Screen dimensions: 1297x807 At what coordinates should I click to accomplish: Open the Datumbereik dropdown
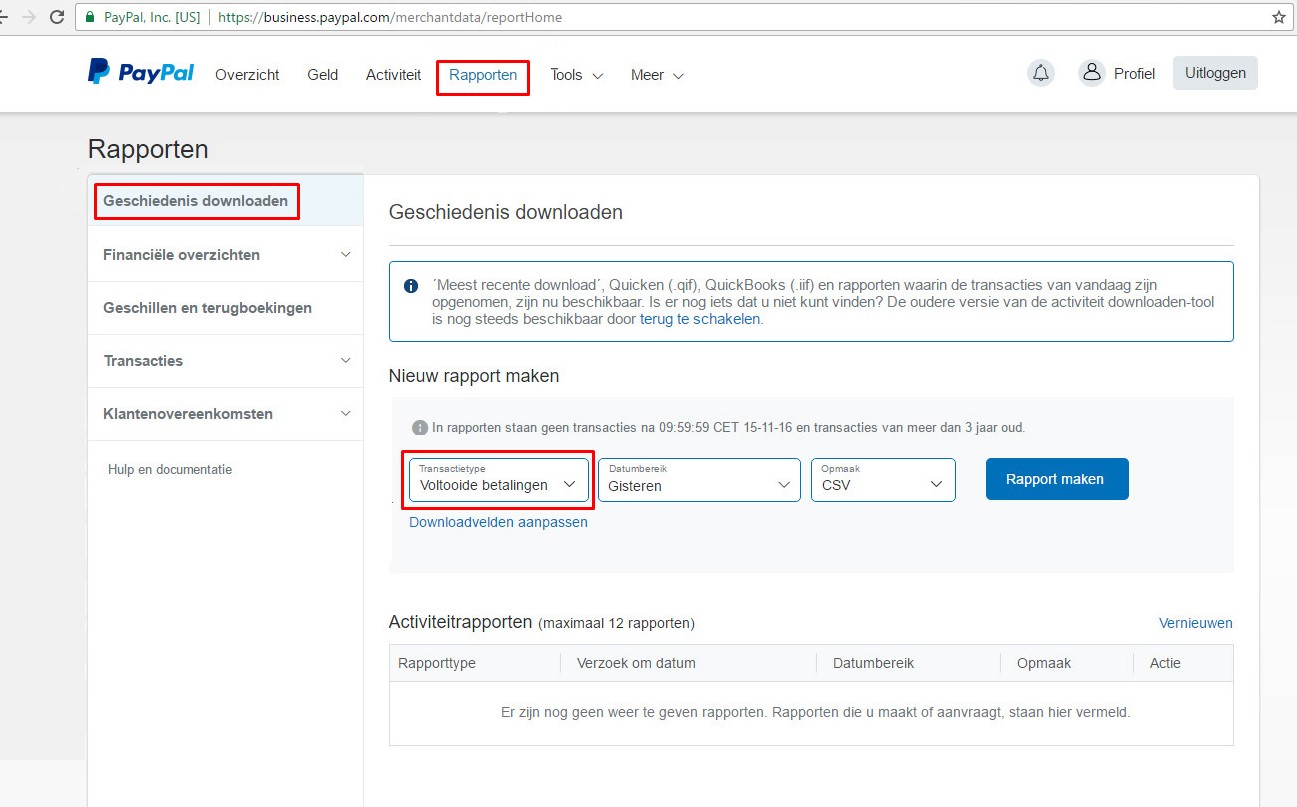tap(700, 480)
